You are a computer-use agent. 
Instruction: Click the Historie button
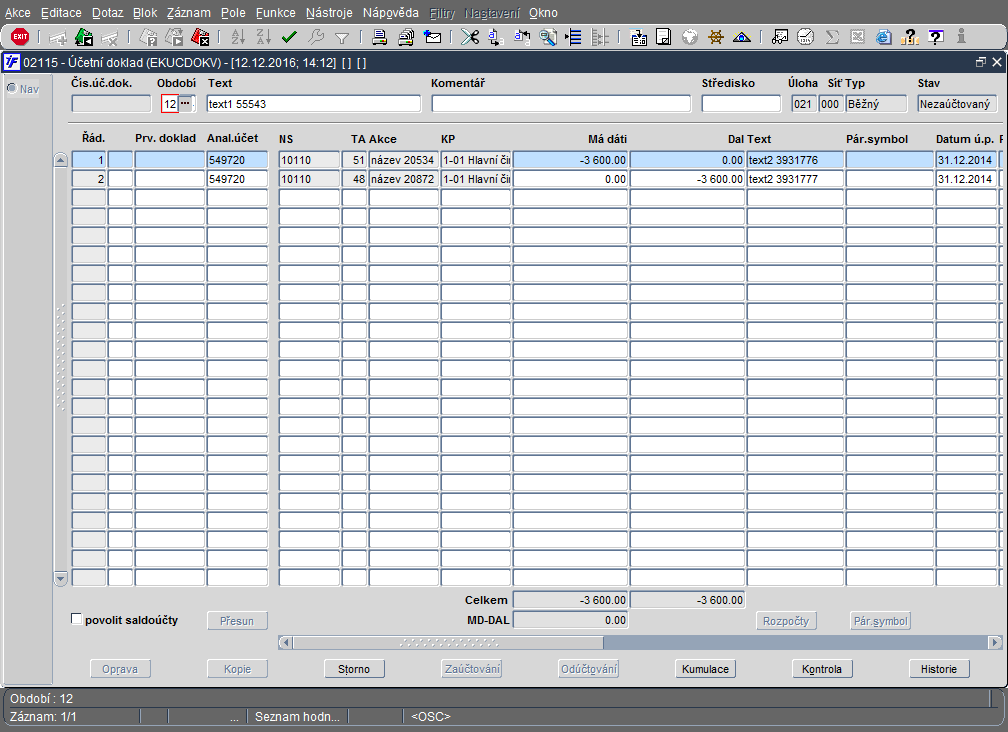coord(939,669)
